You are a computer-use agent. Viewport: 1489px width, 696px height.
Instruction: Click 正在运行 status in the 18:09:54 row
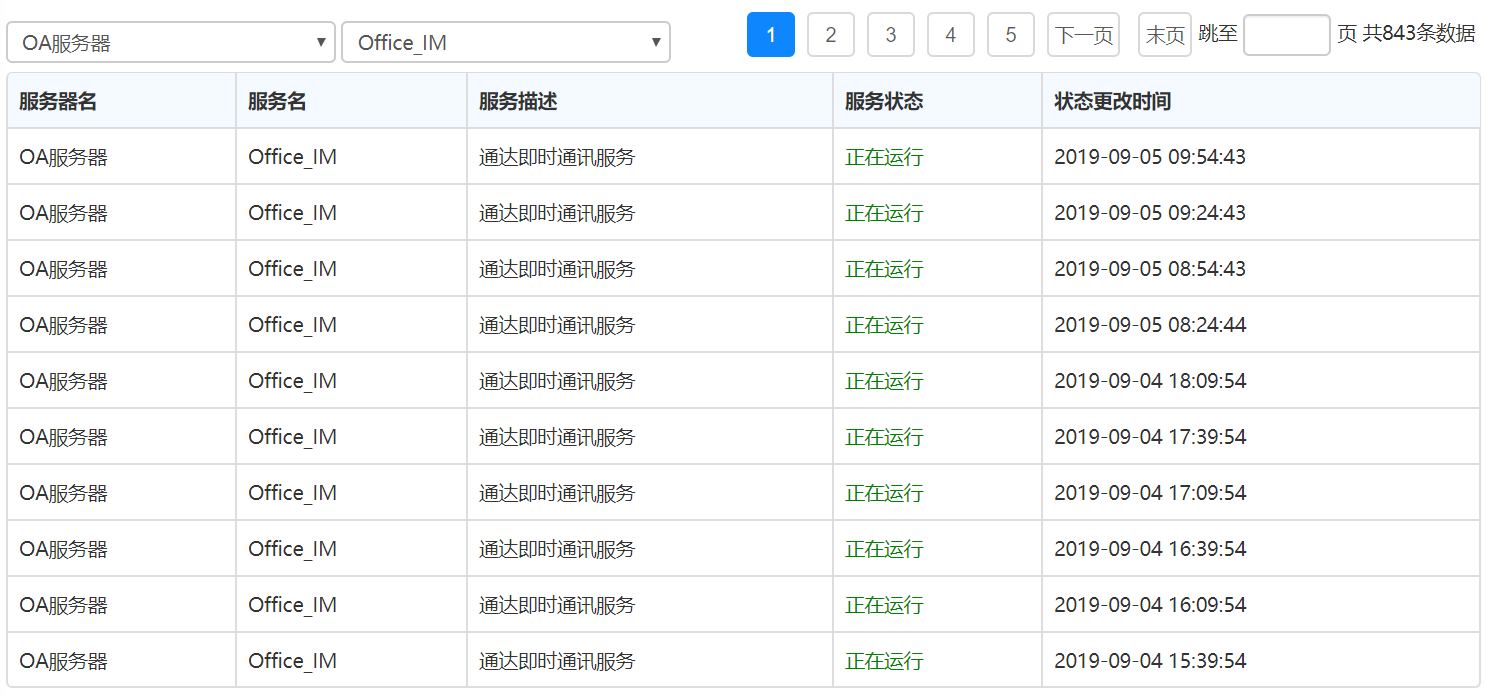click(884, 381)
